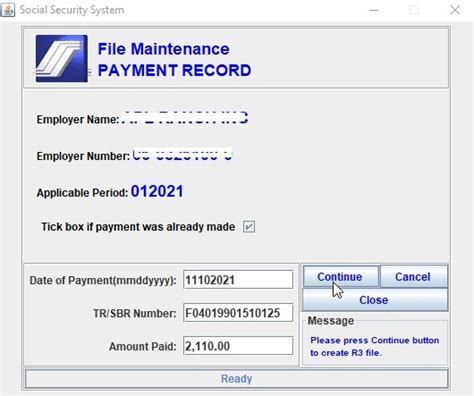
Task: Close the window with the X icon
Action: pos(455,10)
